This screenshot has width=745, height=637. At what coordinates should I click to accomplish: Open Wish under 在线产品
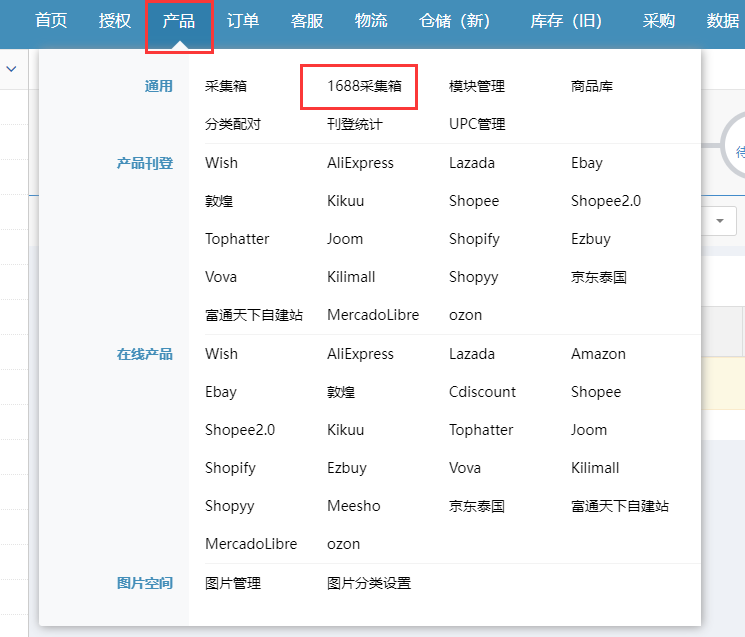(221, 354)
